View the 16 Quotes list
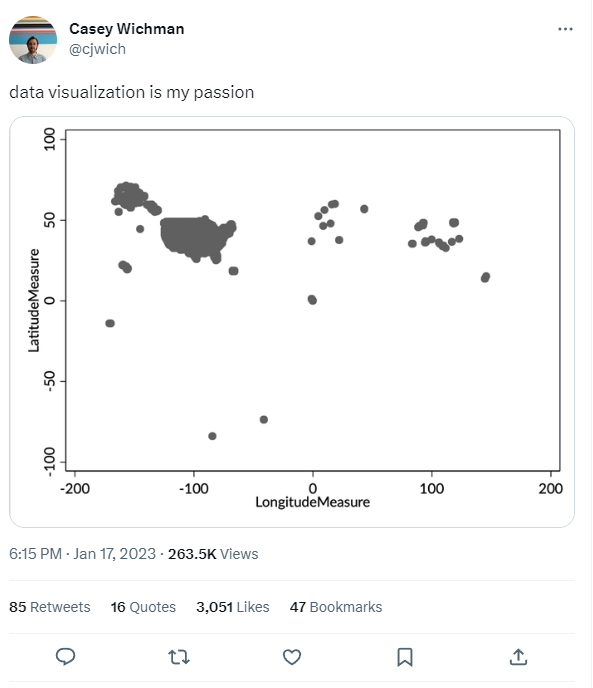Viewport: 593px width, 688px height. [143, 607]
